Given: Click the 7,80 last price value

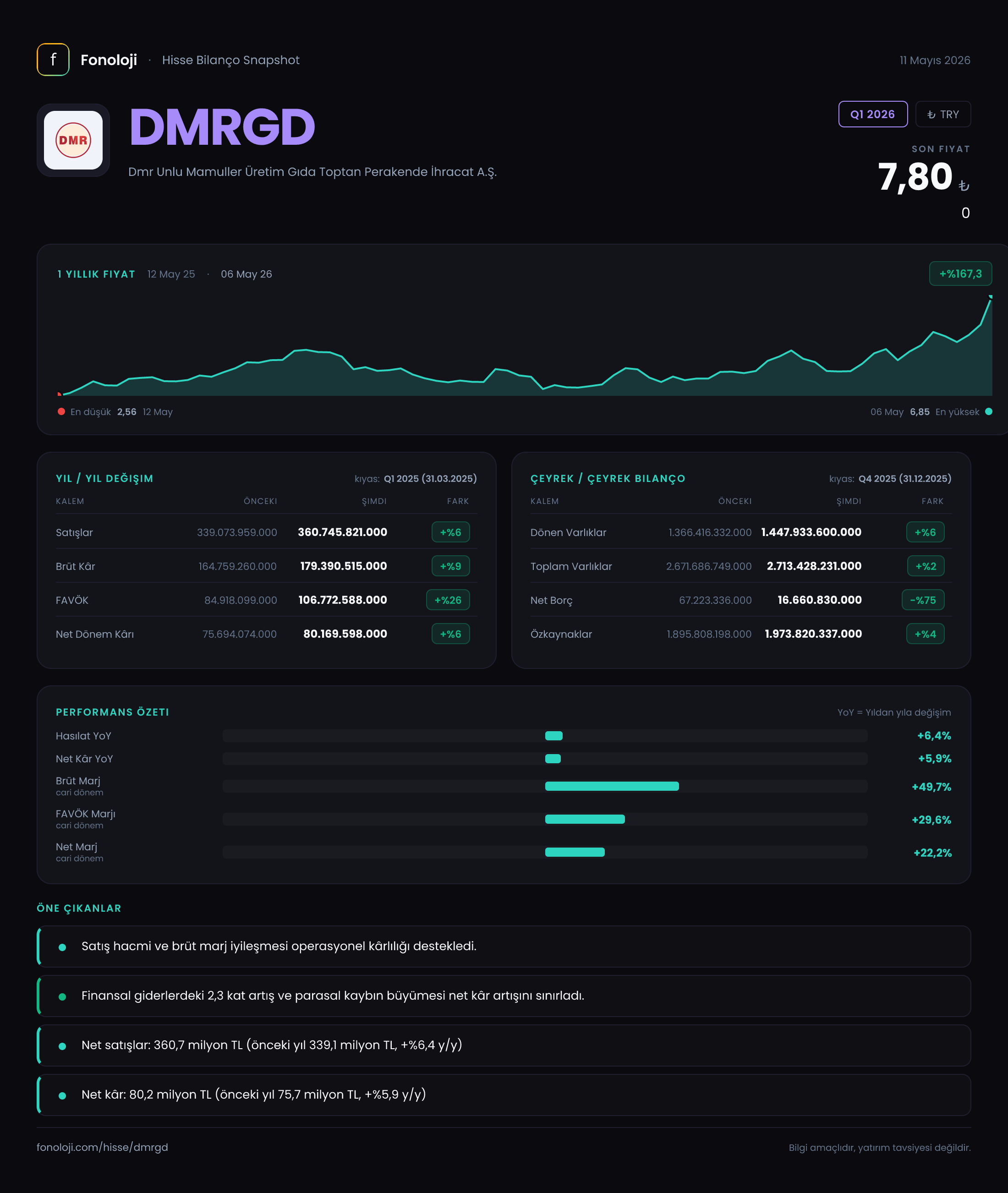Looking at the screenshot, I should click(915, 176).
